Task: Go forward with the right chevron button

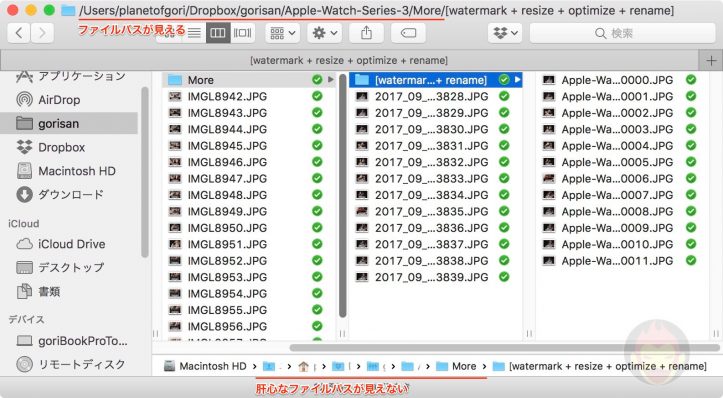Action: tap(42, 33)
